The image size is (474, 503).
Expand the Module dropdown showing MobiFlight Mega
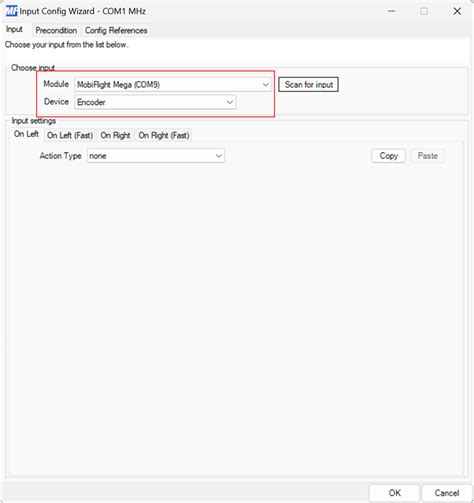point(173,85)
